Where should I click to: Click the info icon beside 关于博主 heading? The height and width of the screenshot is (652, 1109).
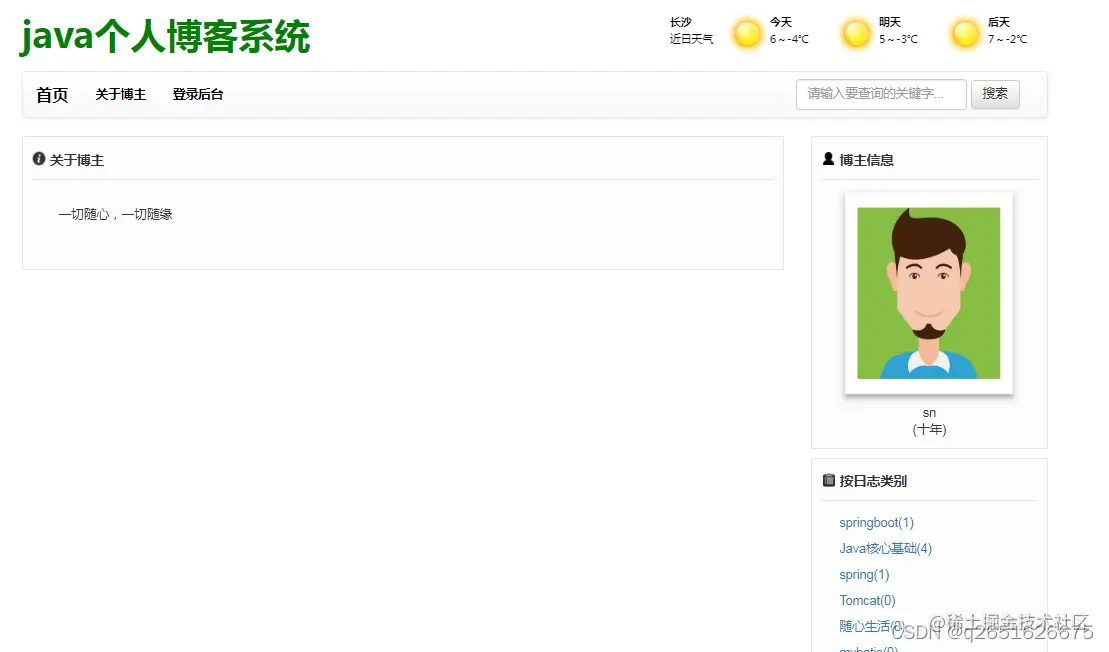click(x=39, y=159)
